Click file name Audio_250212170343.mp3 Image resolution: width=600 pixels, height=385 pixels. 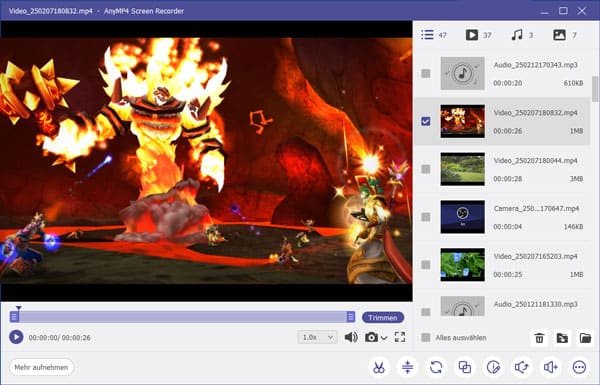pyautogui.click(x=535, y=65)
